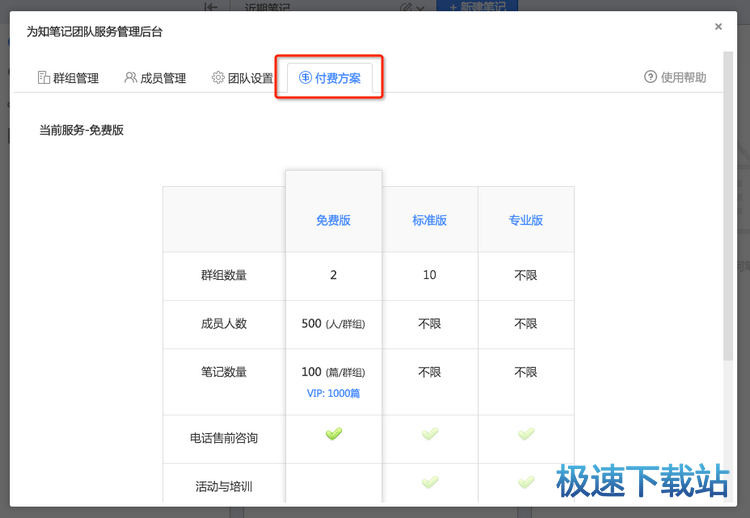Image resolution: width=750 pixels, height=518 pixels.
Task: Click 不限 for 标准版 笔记数量
Action: click(430, 372)
